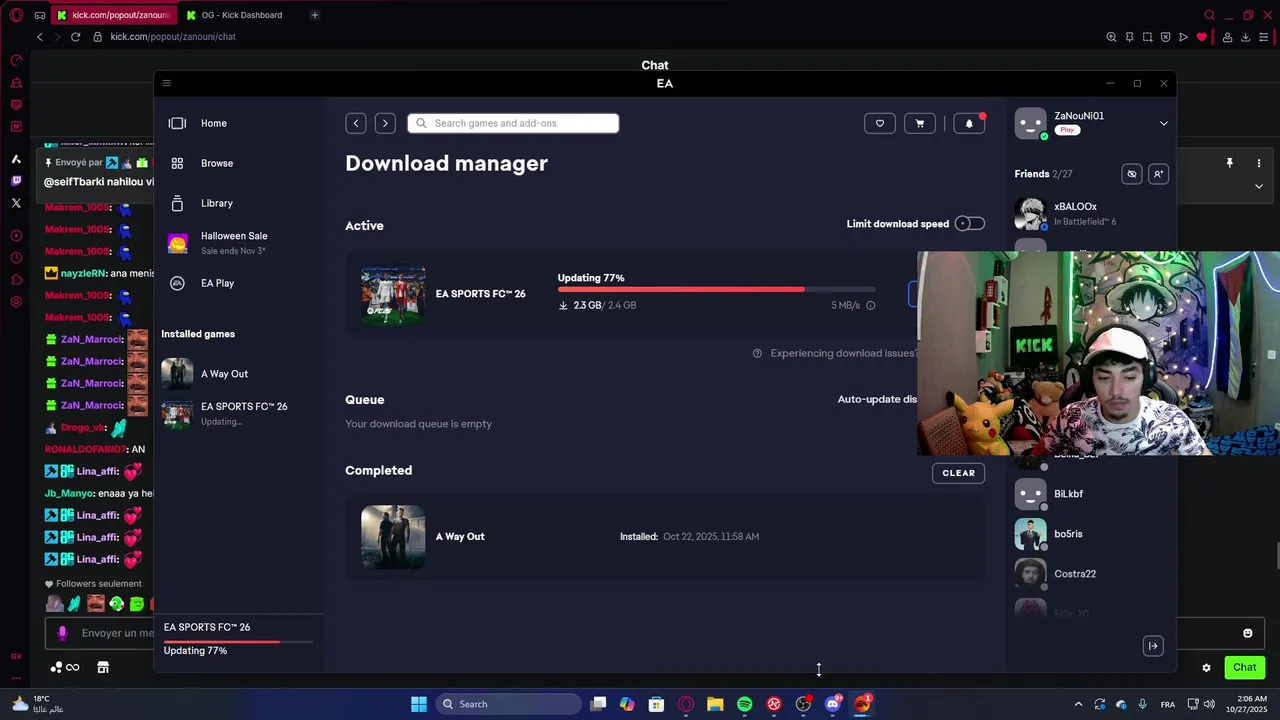Click the A Way Out completed thumbnail
The image size is (1280, 720).
pyautogui.click(x=393, y=537)
